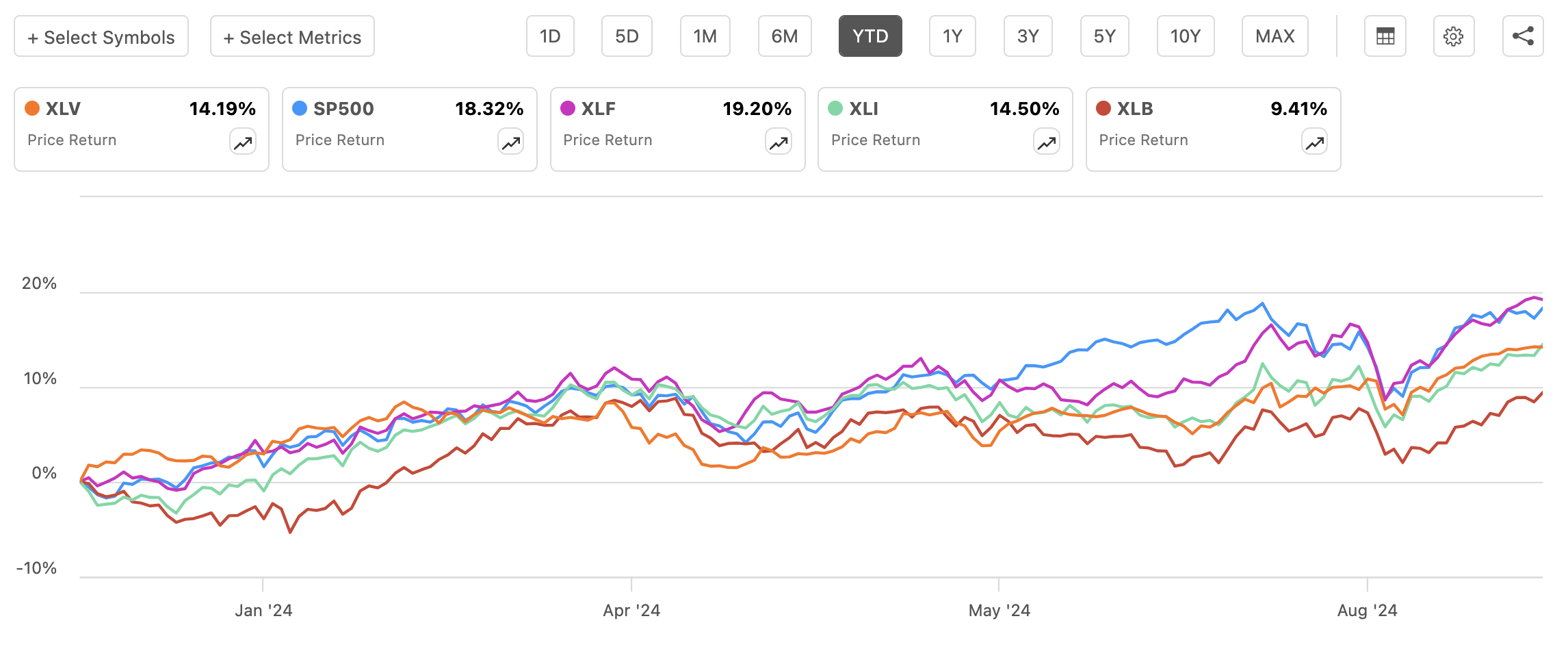Select the 1Y time range
Screen dimensions: 1568x649
click(x=952, y=36)
